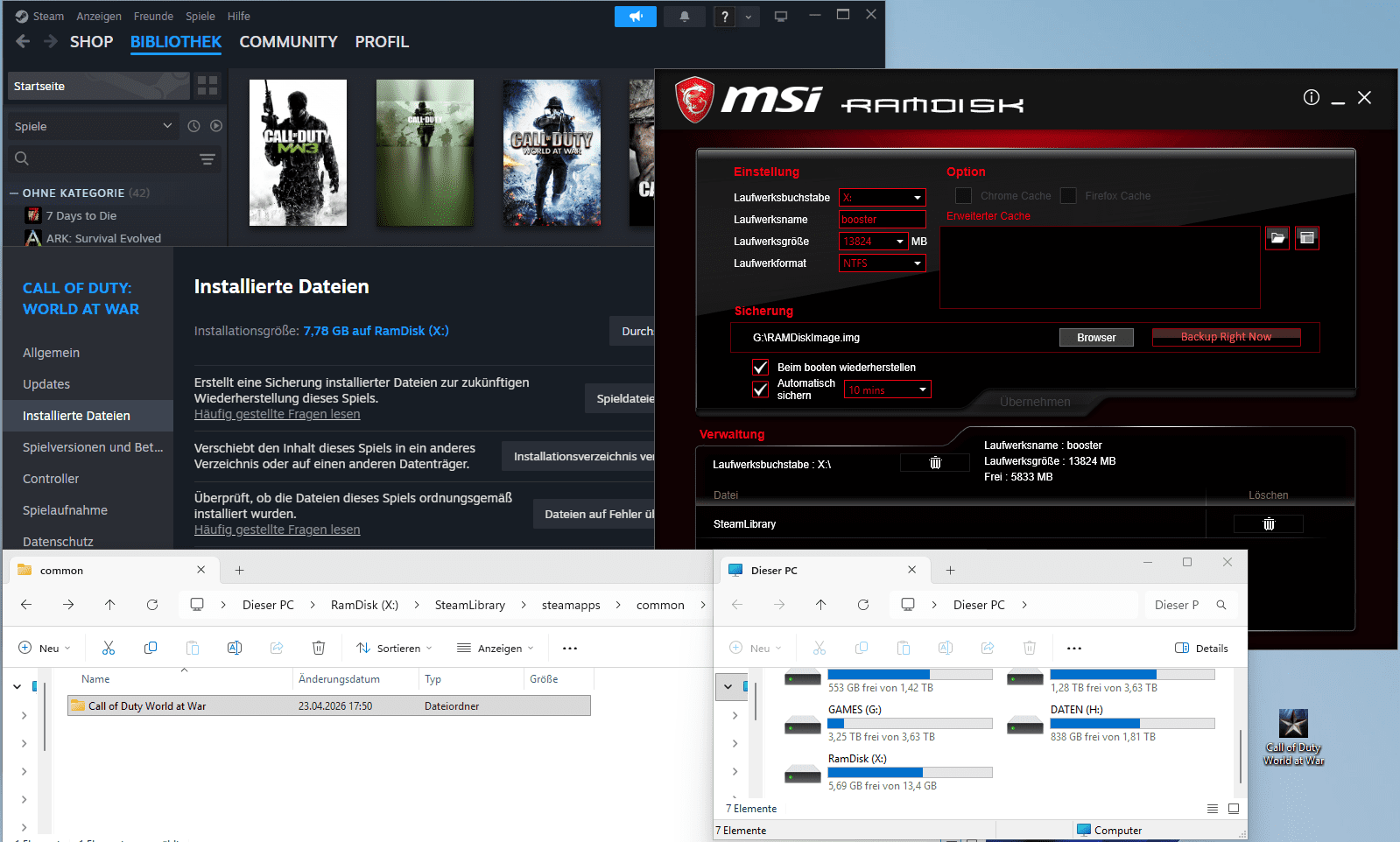Click Copy icon in common Explorer window
The width and height of the screenshot is (1400, 842).
tap(151, 648)
